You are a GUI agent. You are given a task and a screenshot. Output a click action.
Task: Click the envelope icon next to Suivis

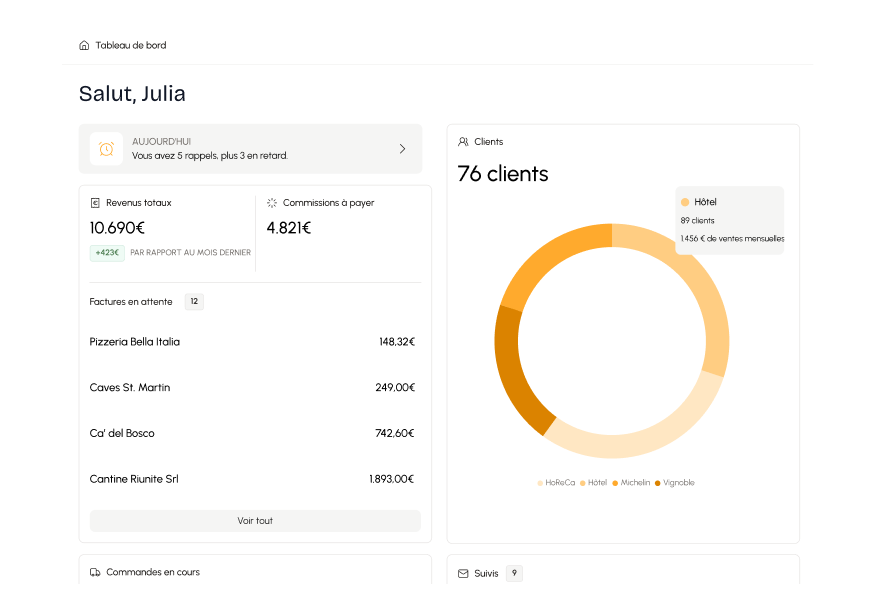tap(463, 574)
